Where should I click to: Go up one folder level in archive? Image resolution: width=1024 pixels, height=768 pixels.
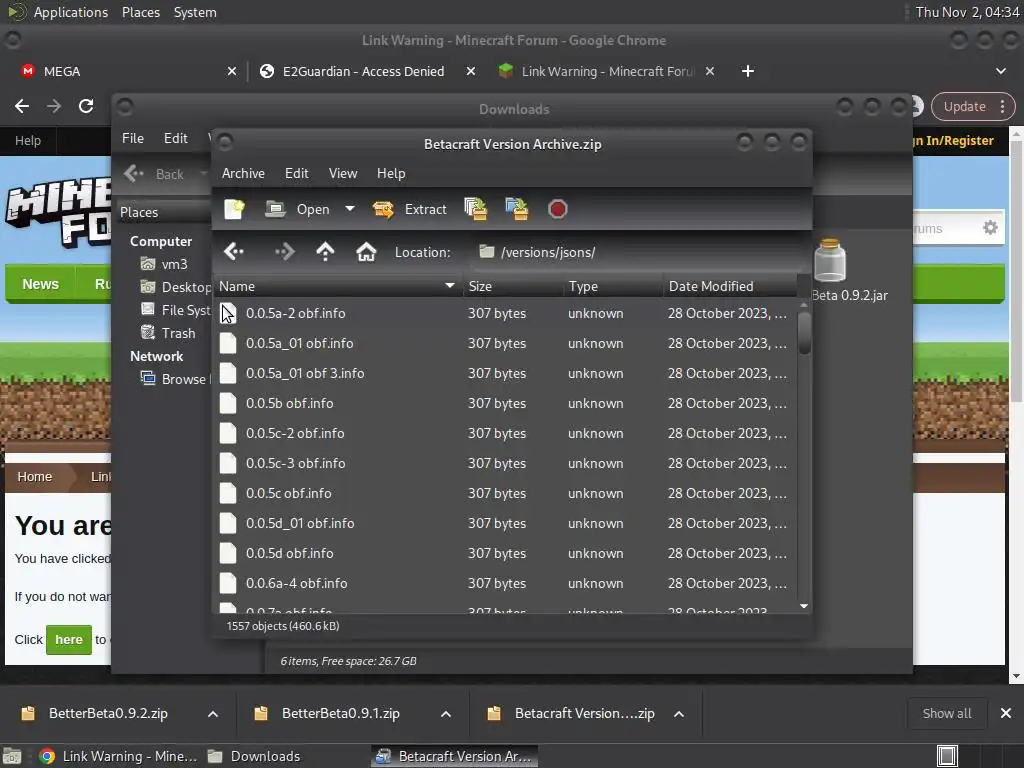point(325,251)
